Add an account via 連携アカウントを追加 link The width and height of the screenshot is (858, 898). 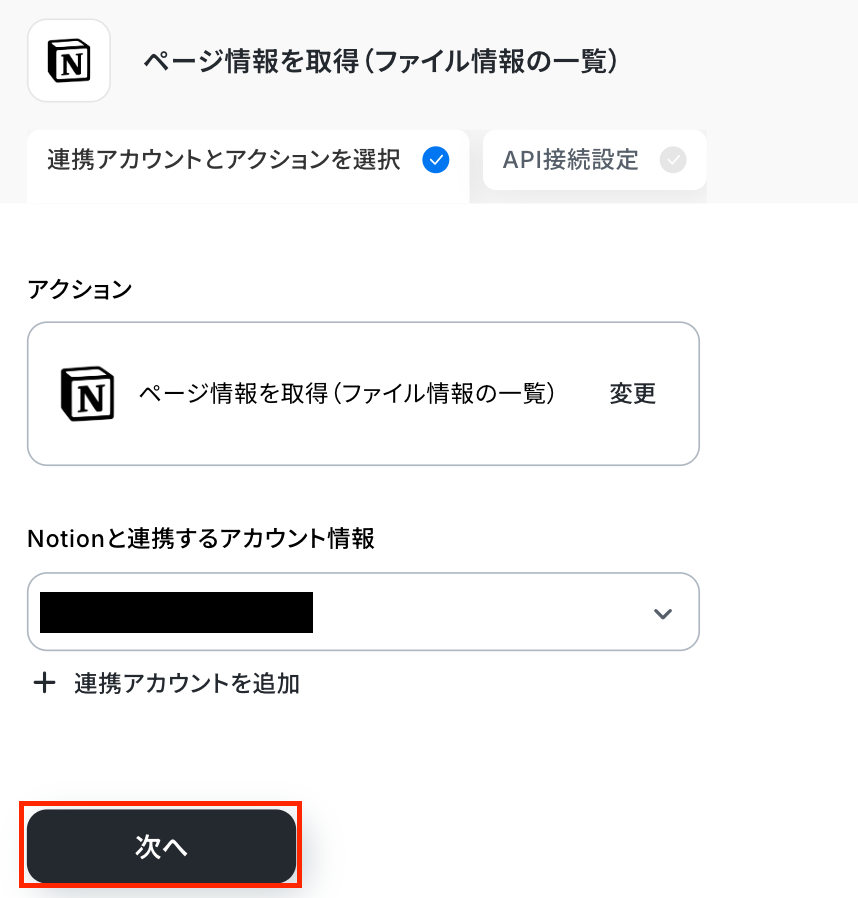186,684
